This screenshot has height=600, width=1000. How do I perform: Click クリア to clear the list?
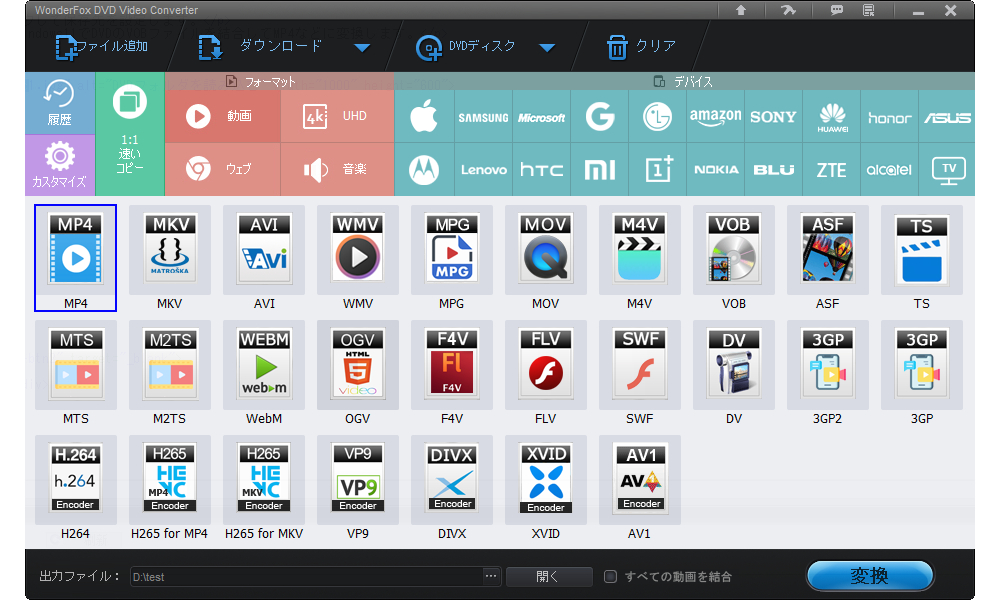tap(642, 47)
